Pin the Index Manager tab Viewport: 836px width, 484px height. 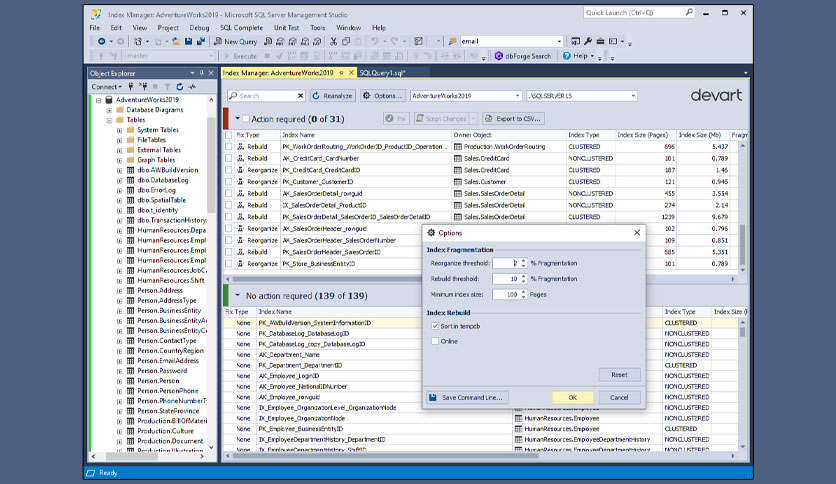(341, 72)
